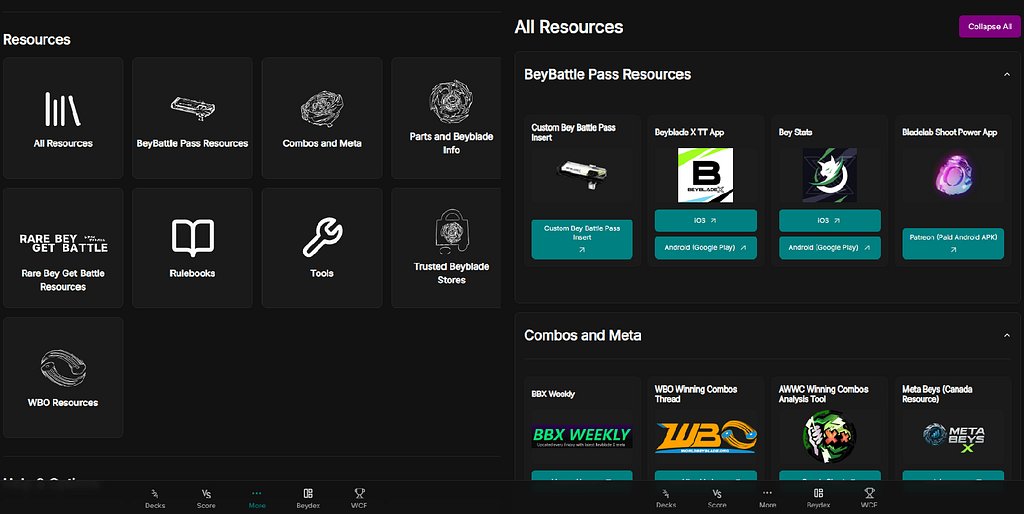
Task: Open the Rare Bey Get Battle Resources tile
Action: click(x=63, y=248)
